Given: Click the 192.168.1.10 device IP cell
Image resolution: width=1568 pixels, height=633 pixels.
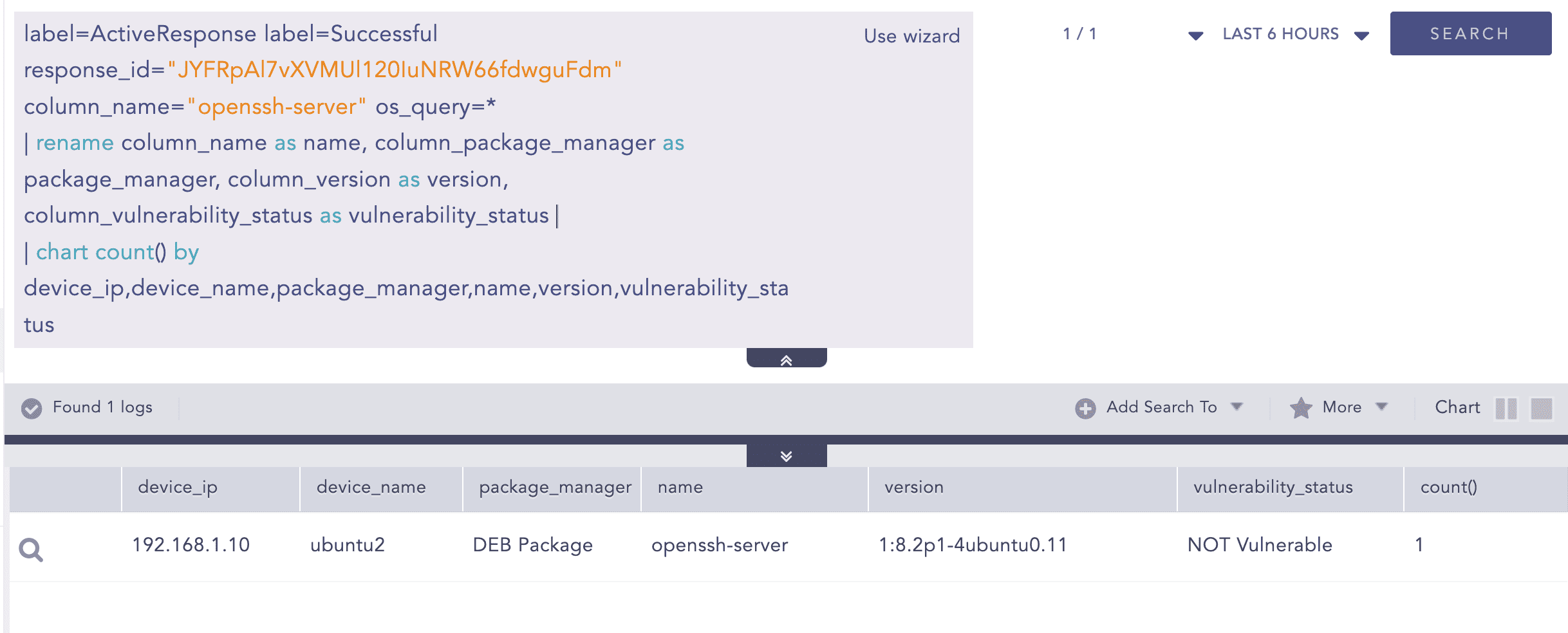Looking at the screenshot, I should (x=191, y=546).
